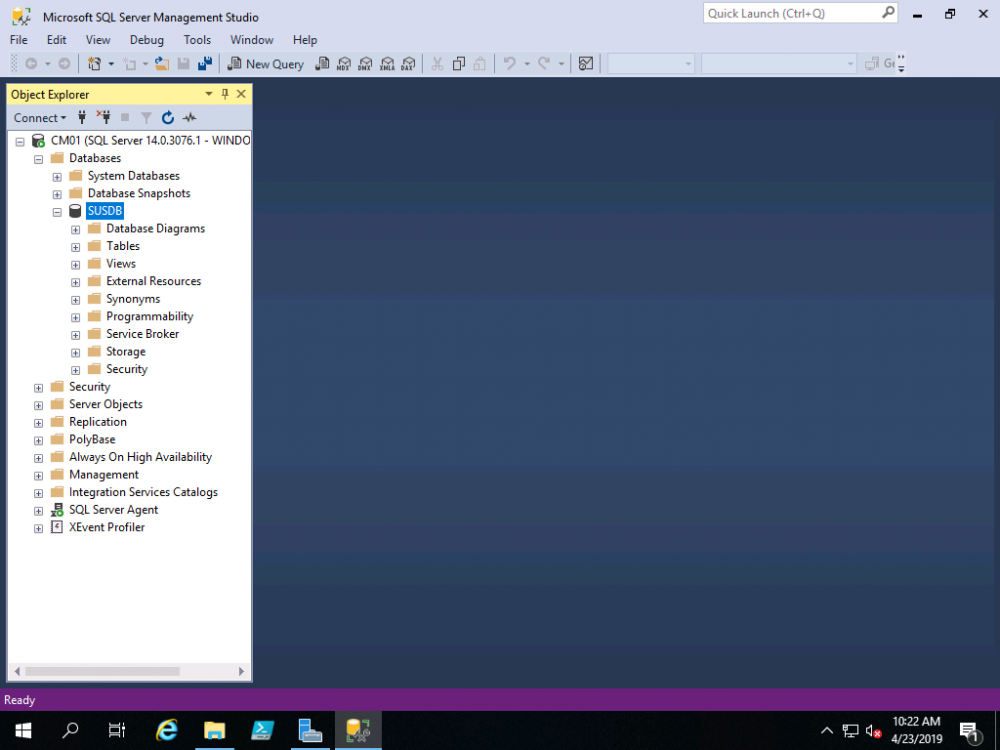1000x750 pixels.
Task: Select Always On High Availability
Action: [x=140, y=457]
